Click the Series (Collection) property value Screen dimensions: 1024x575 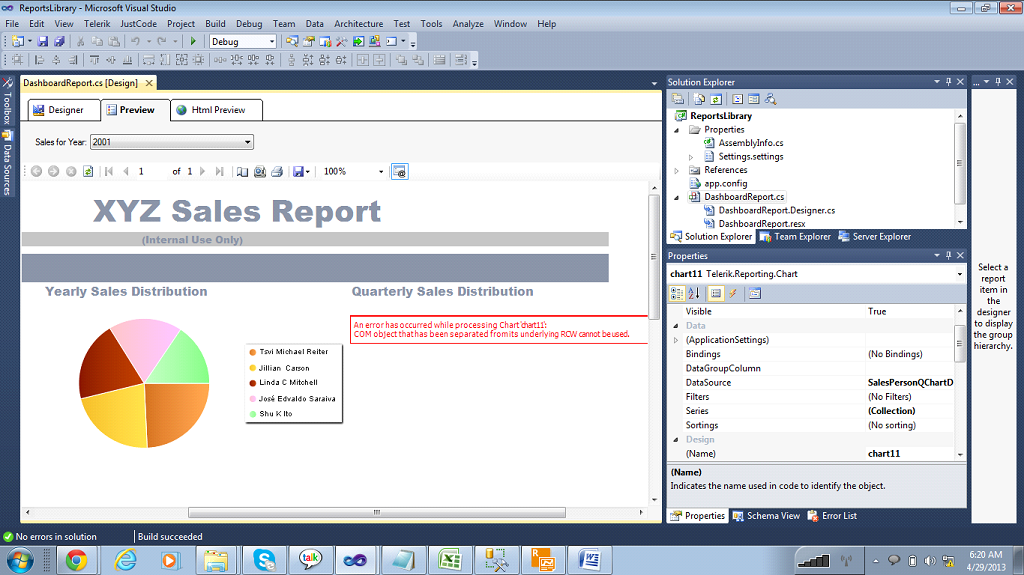coord(911,411)
